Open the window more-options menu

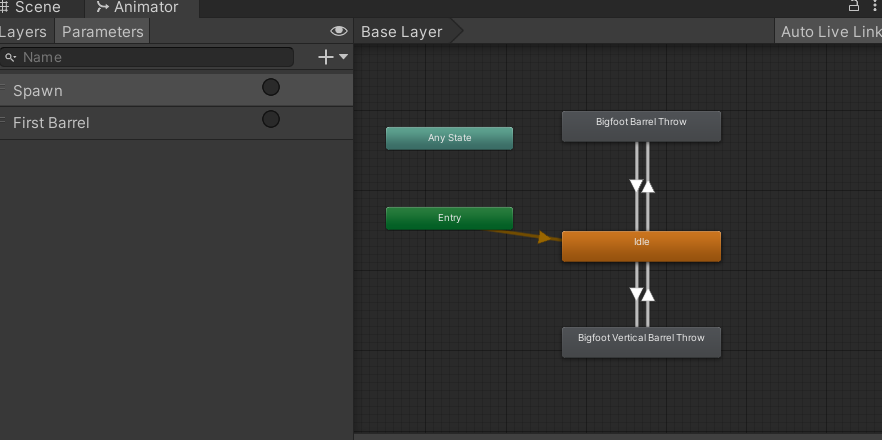pyautogui.click(x=875, y=6)
